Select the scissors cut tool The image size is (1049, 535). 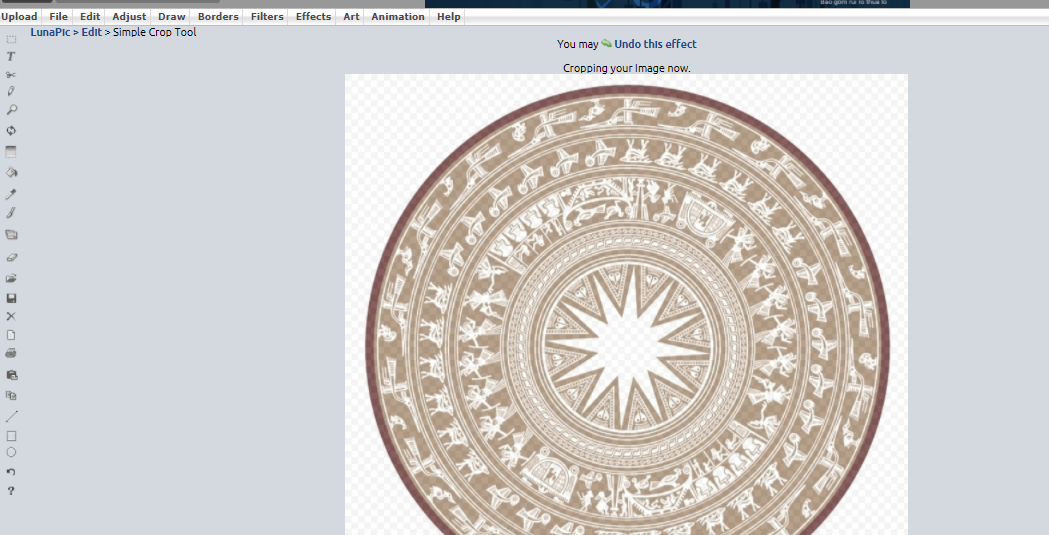tap(11, 75)
